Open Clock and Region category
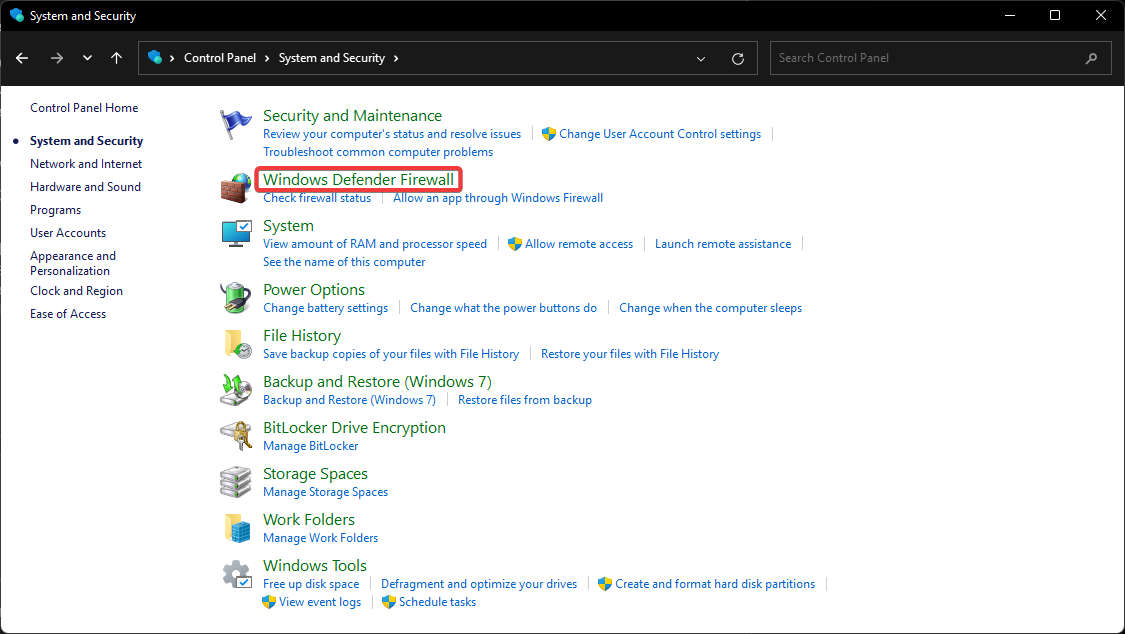 [x=76, y=290]
